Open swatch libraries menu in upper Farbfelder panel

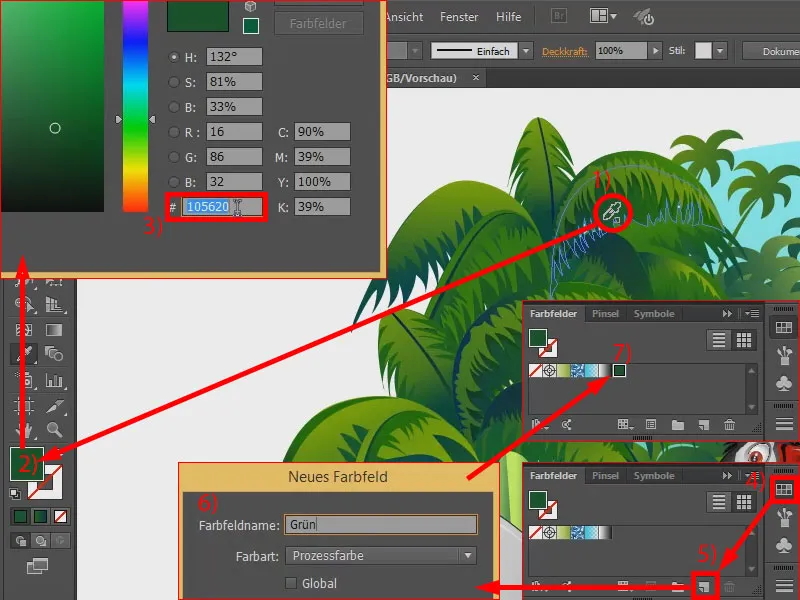coord(539,424)
